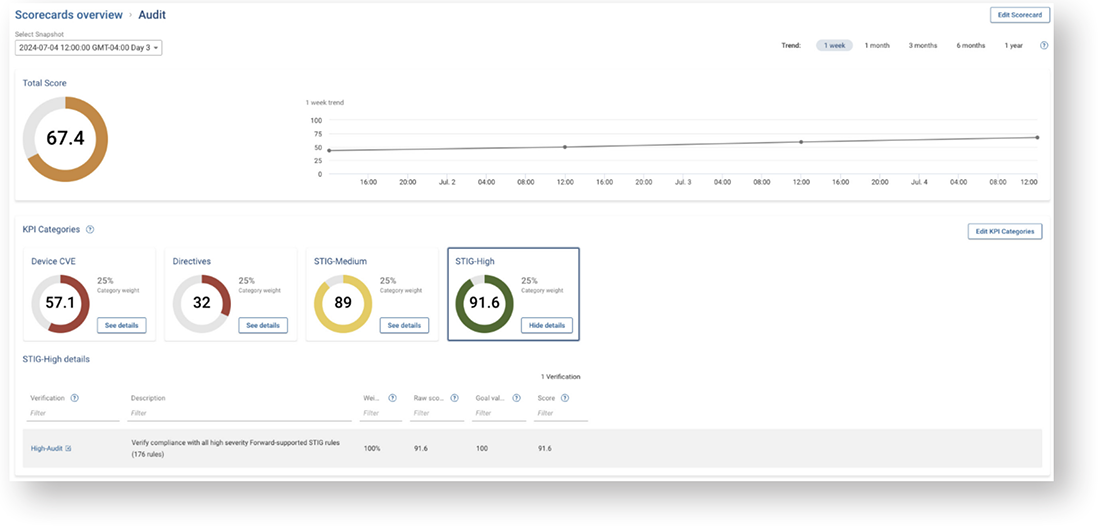The image size is (1100, 529).
Task: Click the Edit Scorecard button
Action: point(1019,15)
